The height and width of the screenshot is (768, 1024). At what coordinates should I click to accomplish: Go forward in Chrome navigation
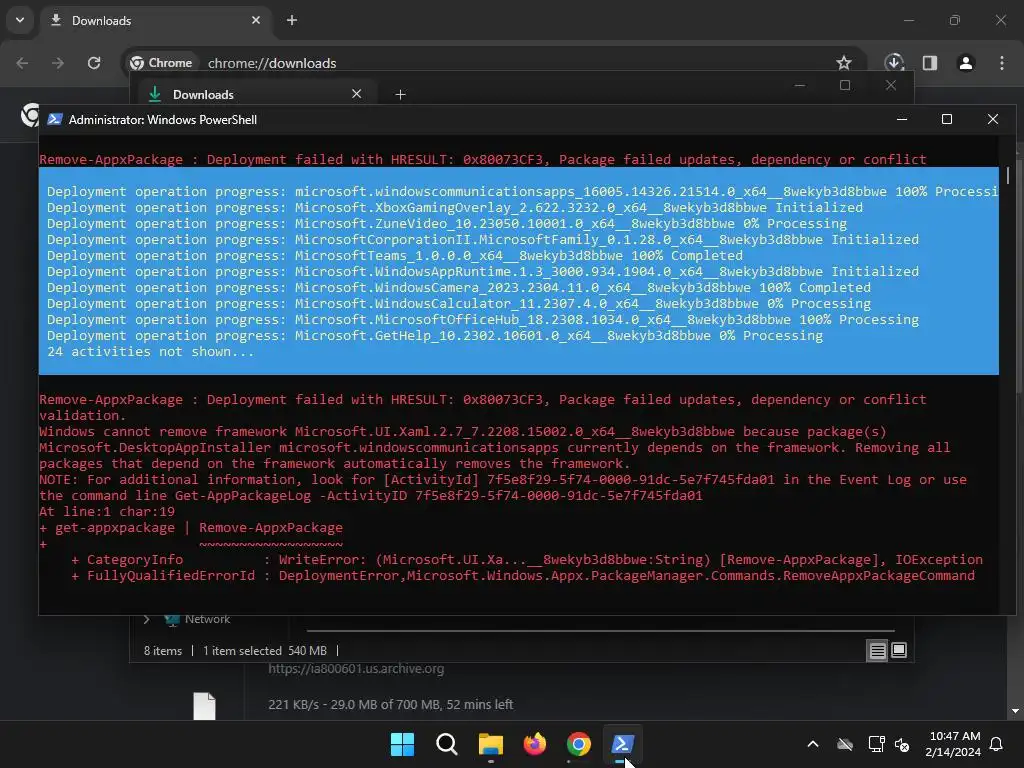pyautogui.click(x=58, y=63)
